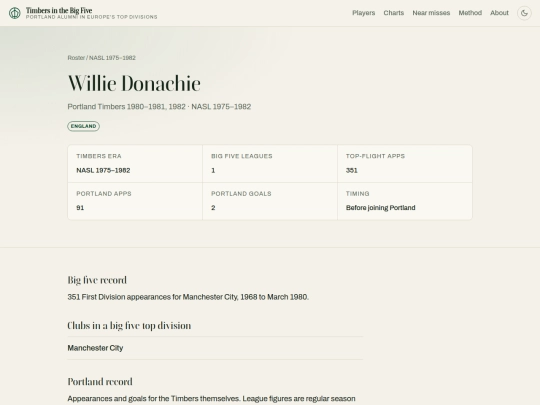Click the ENGLAND nationality badge
Viewport: 540px width, 405px height.
click(x=83, y=126)
